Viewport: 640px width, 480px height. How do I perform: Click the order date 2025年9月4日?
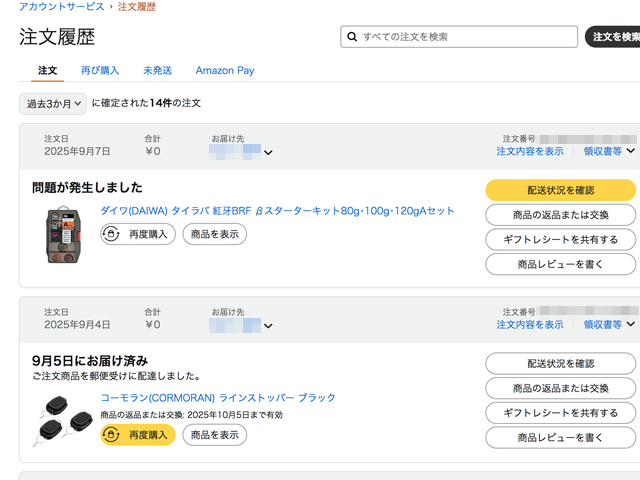tap(77, 324)
